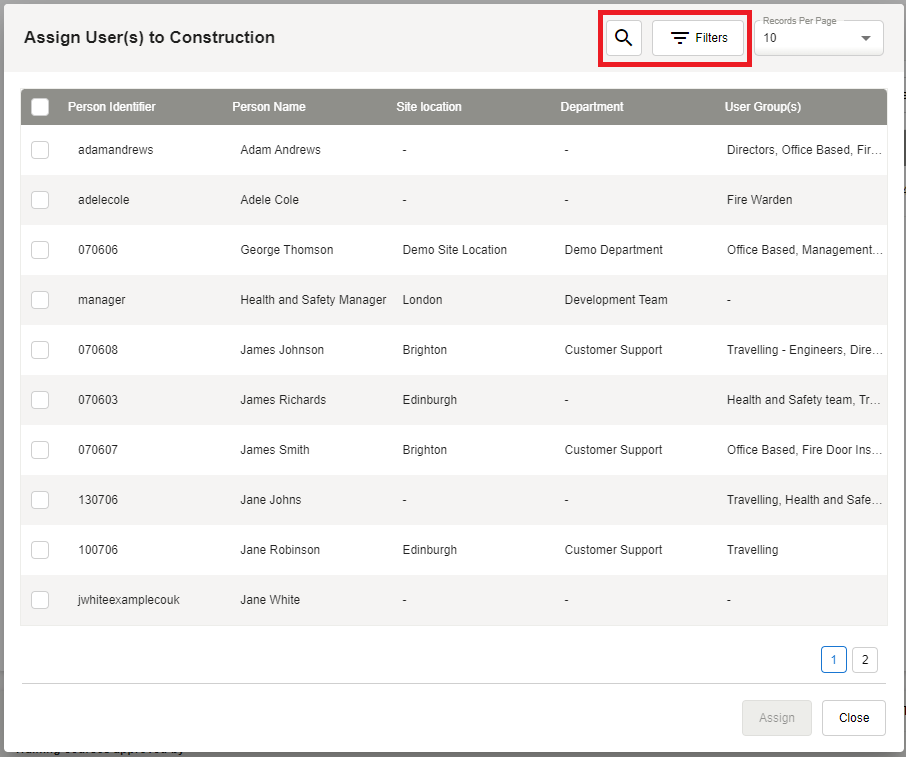Select page 1 in pagination
This screenshot has width=906, height=757.
point(834,659)
